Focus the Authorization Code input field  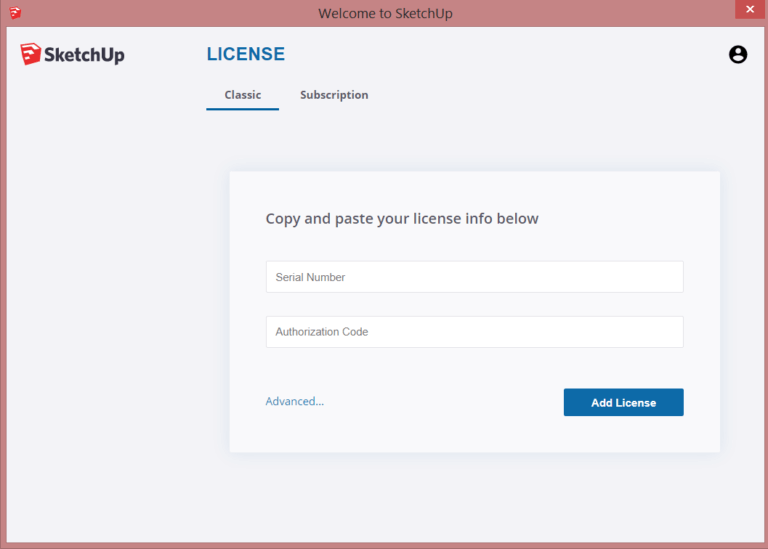474,332
